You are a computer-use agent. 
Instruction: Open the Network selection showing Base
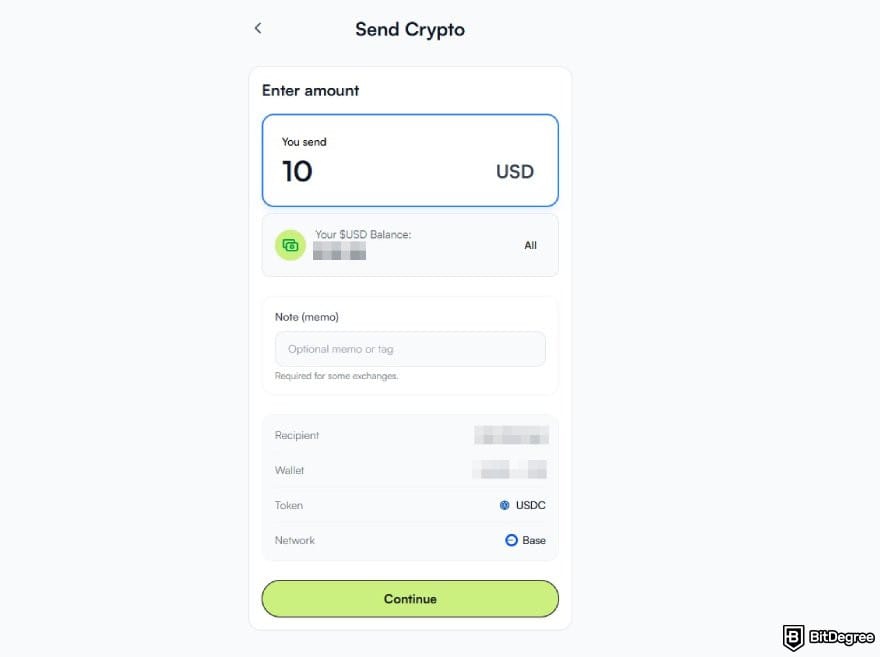click(x=525, y=540)
